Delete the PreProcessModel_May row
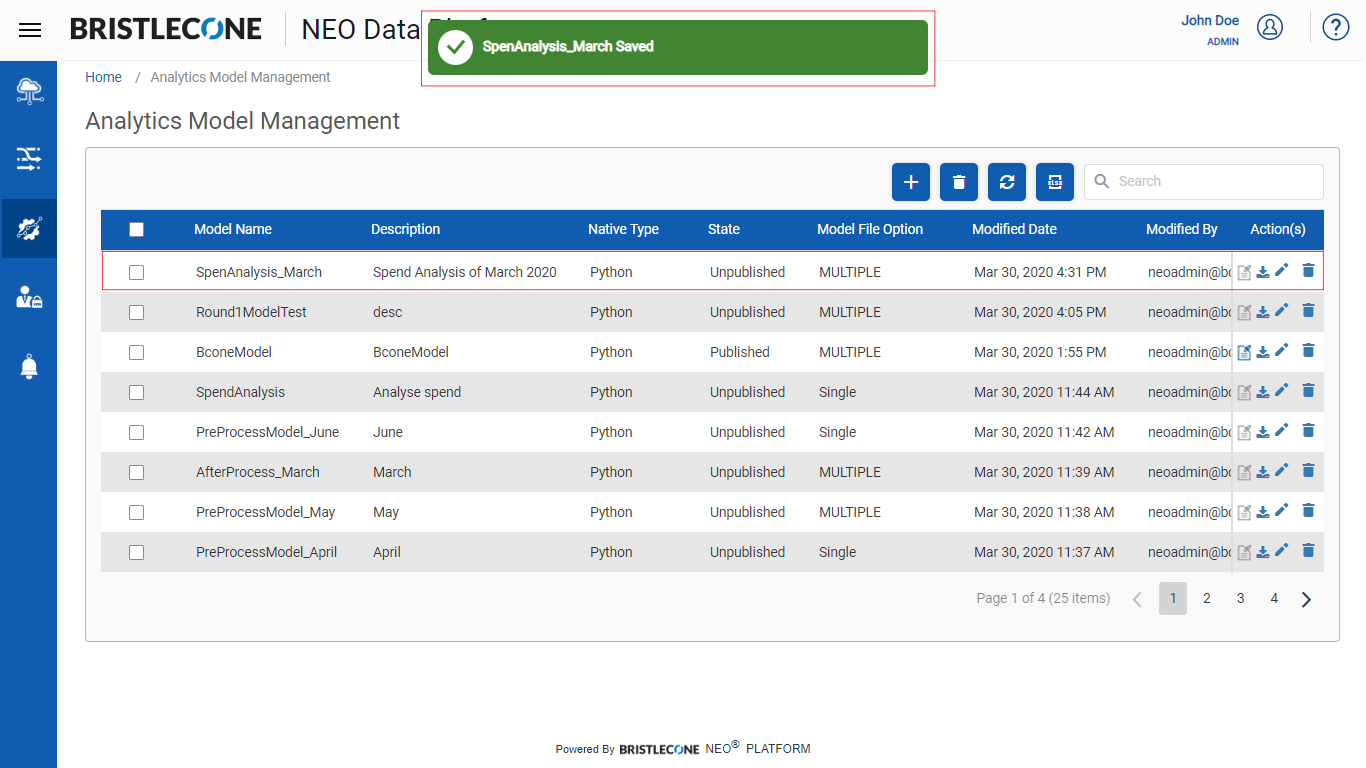This screenshot has width=1366, height=768. [1308, 510]
